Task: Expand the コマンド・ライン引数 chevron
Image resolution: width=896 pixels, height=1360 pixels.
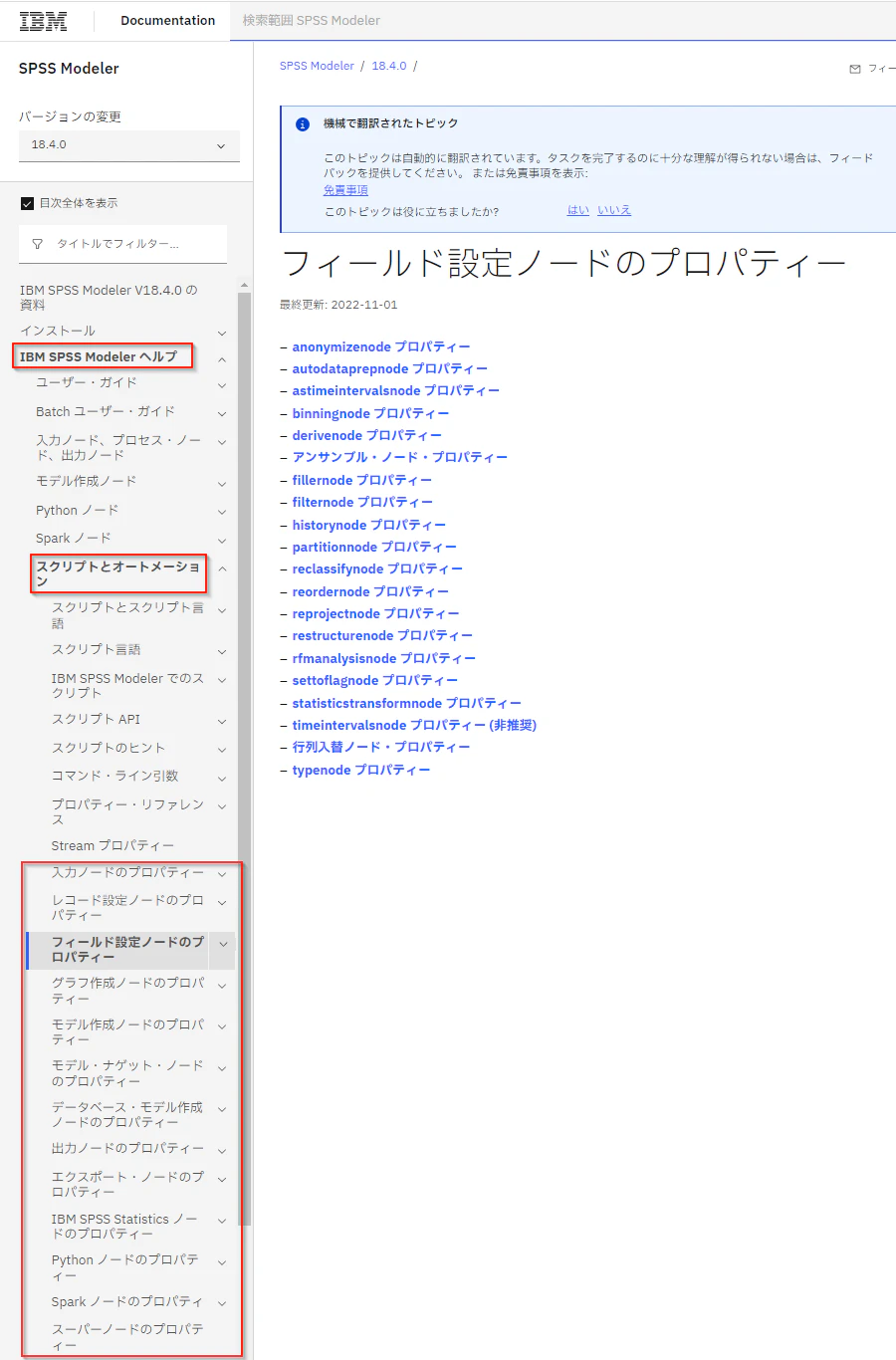Action: pos(222,778)
